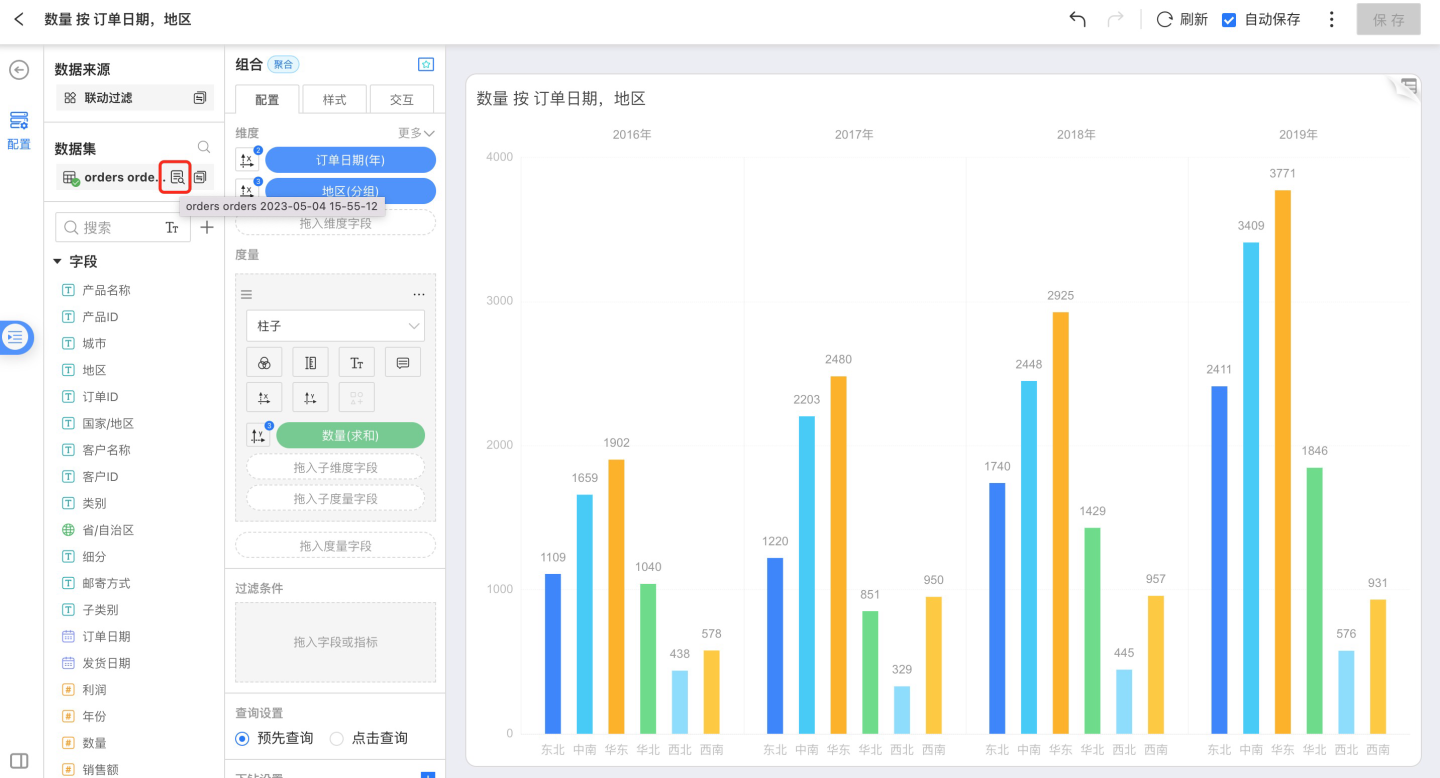This screenshot has height=778, width=1440.
Task: Click the dataset preview icon next to orders
Action: pos(176,177)
